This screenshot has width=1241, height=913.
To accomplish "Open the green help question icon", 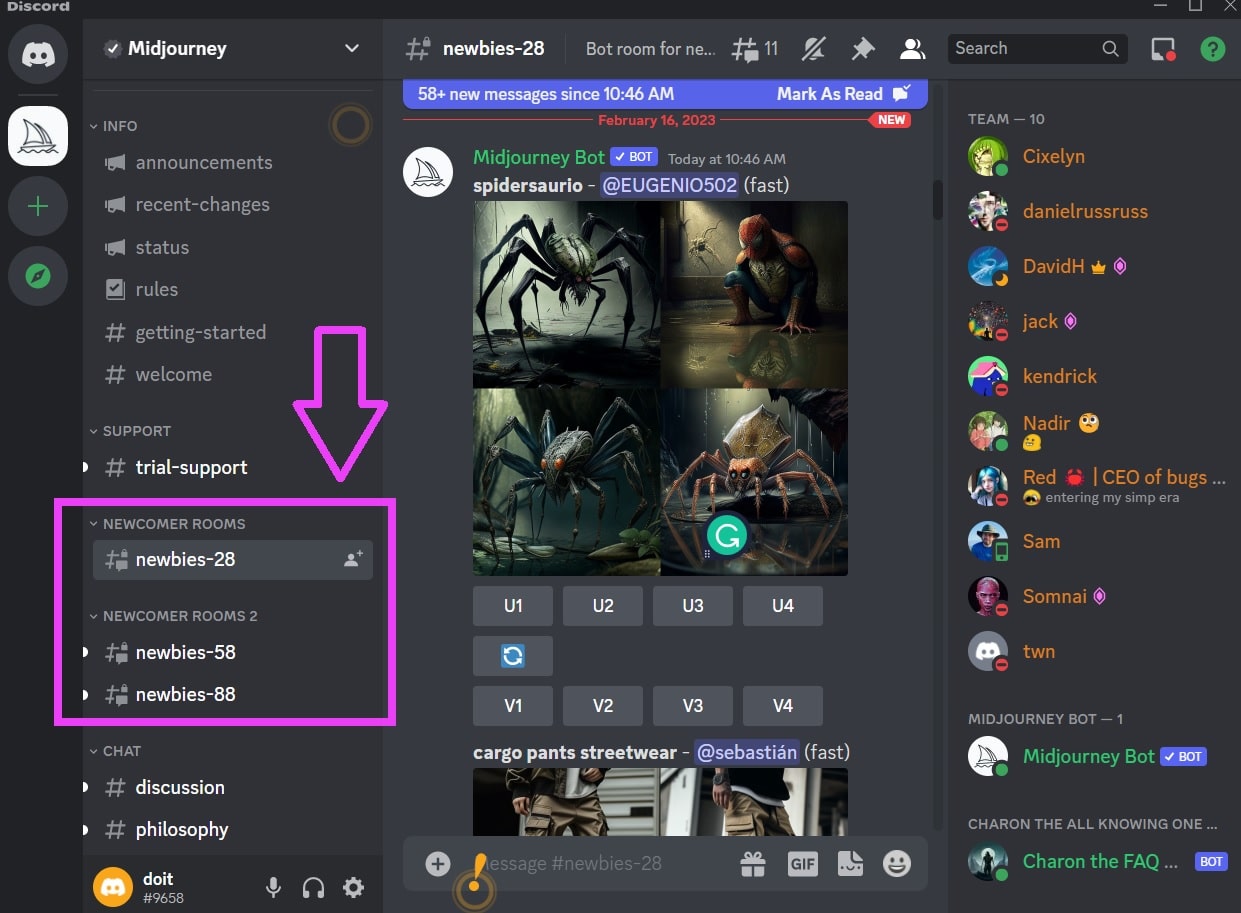I will [1212, 48].
